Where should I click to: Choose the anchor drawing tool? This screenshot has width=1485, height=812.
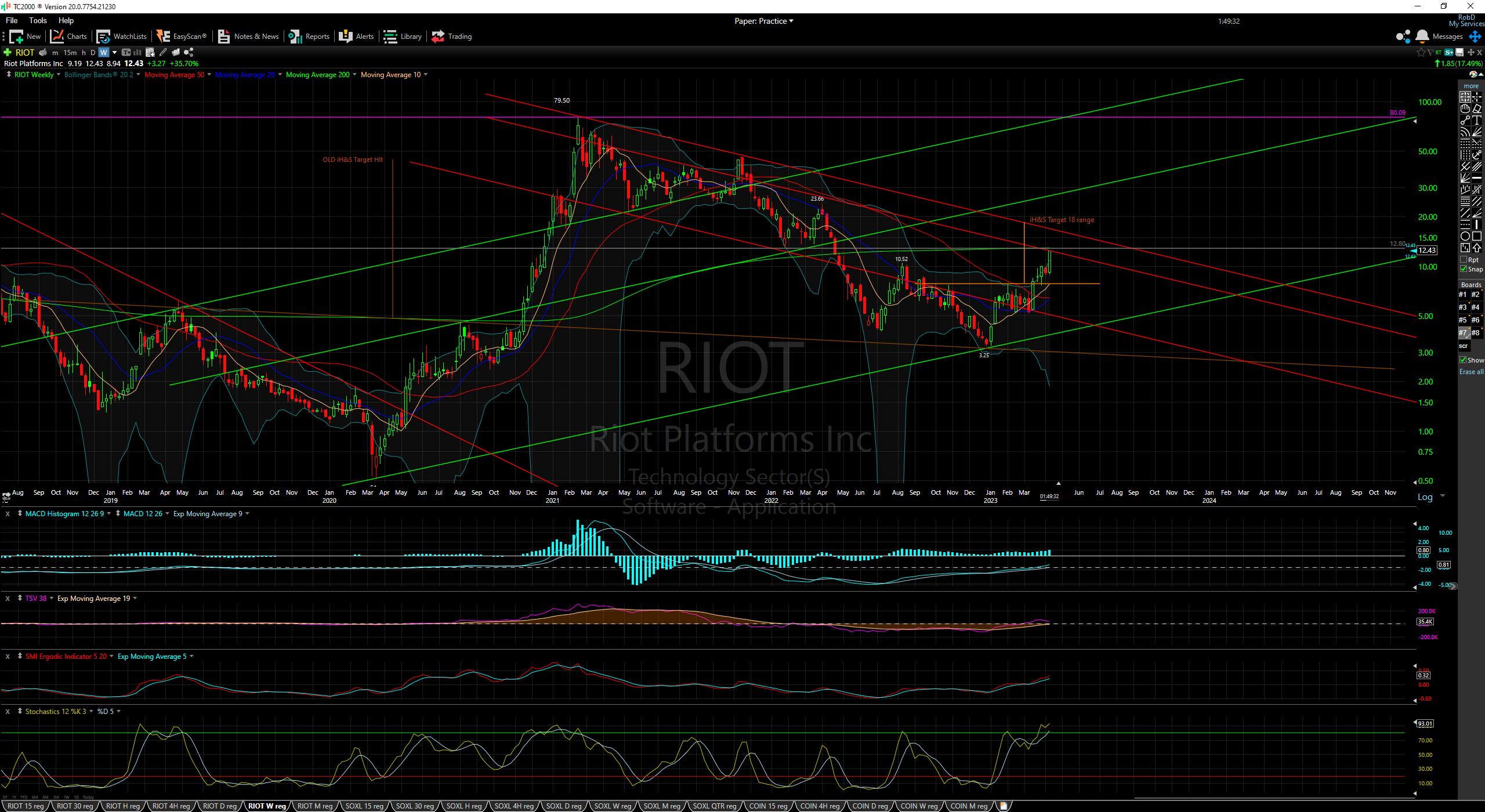pyautogui.click(x=1477, y=155)
